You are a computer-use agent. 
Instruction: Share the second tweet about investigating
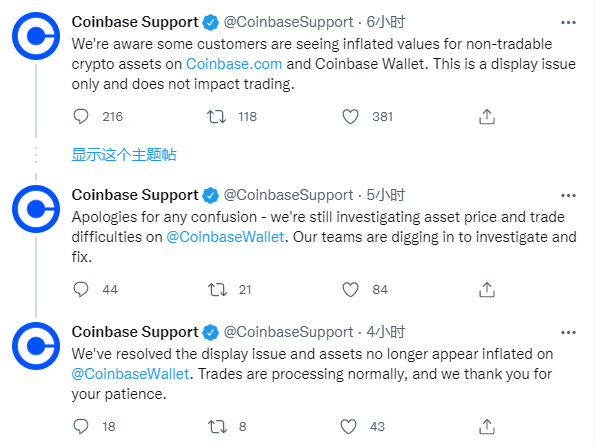point(487,290)
